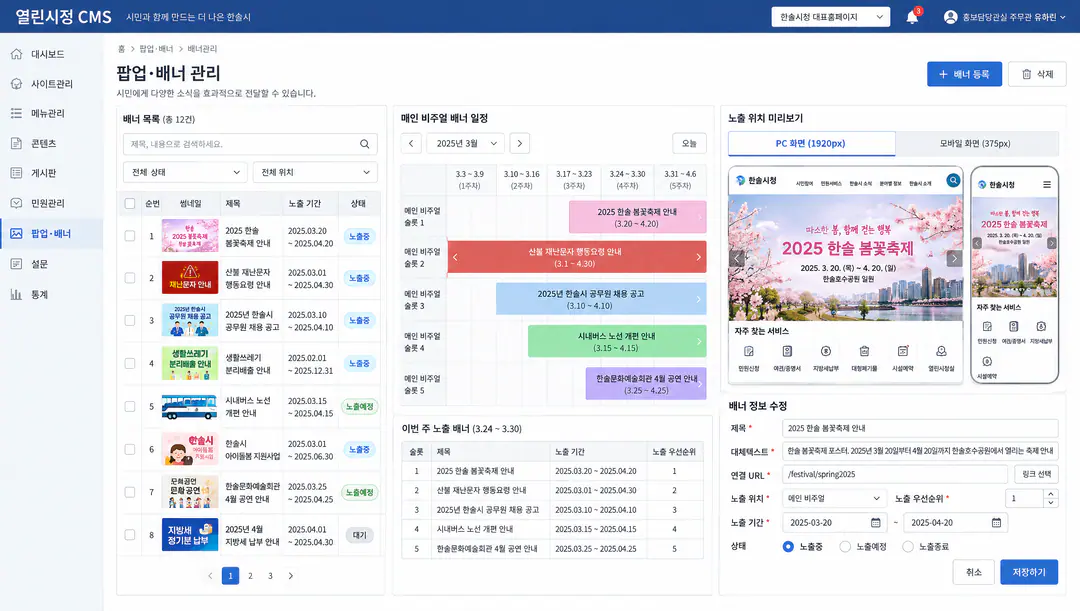
Task: Go to previous month in schedule
Action: [x=411, y=143]
